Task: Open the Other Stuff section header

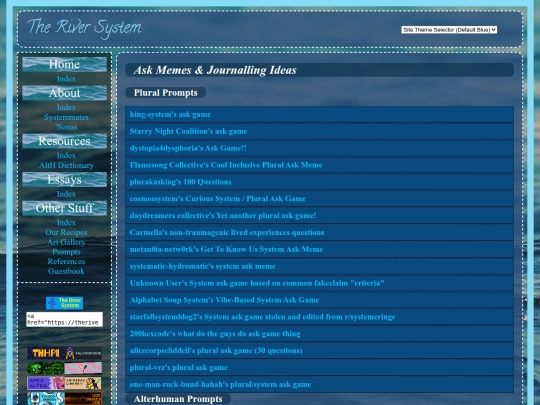Action: [x=64, y=208]
